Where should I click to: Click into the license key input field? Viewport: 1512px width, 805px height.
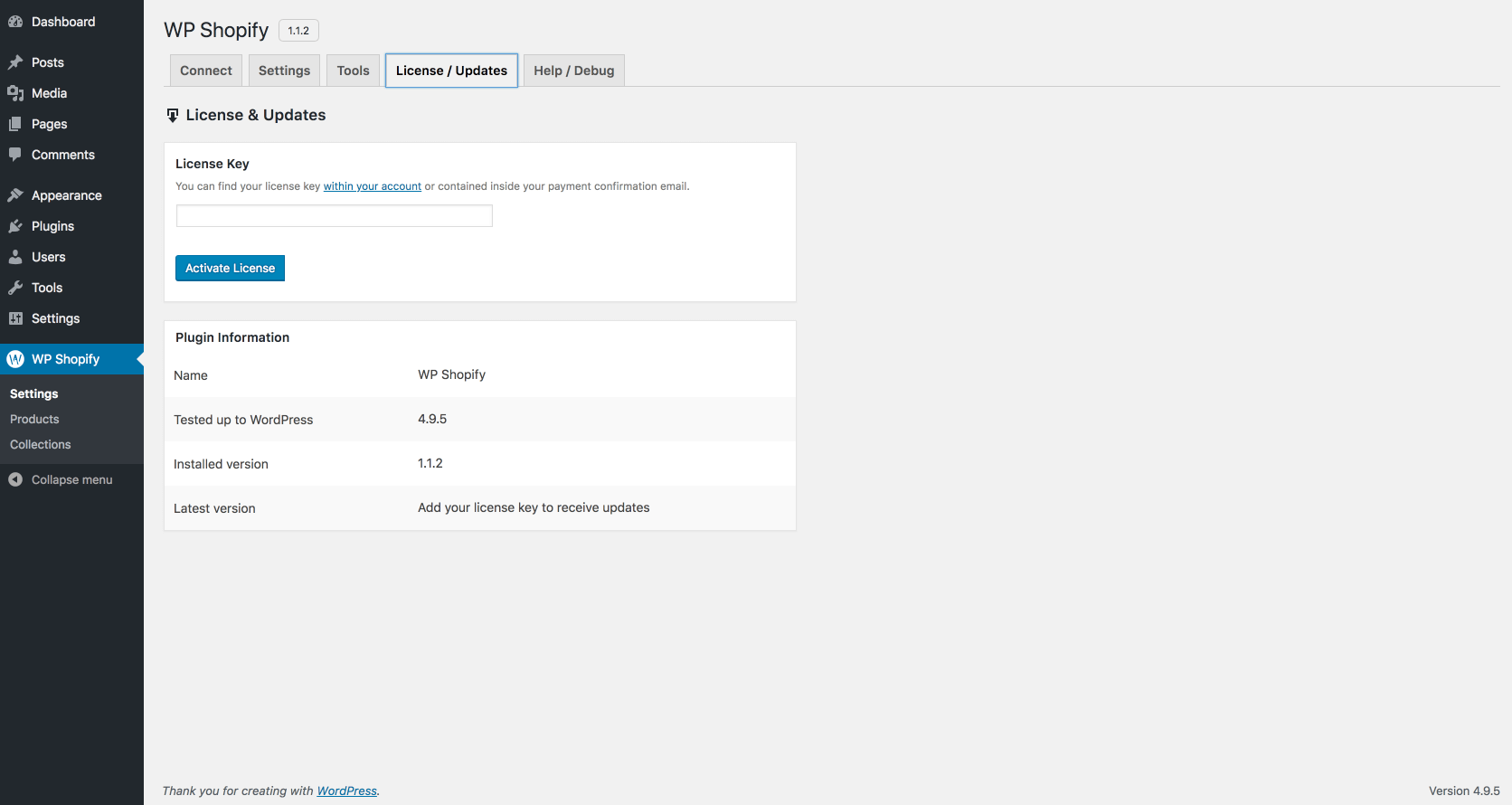(x=335, y=215)
